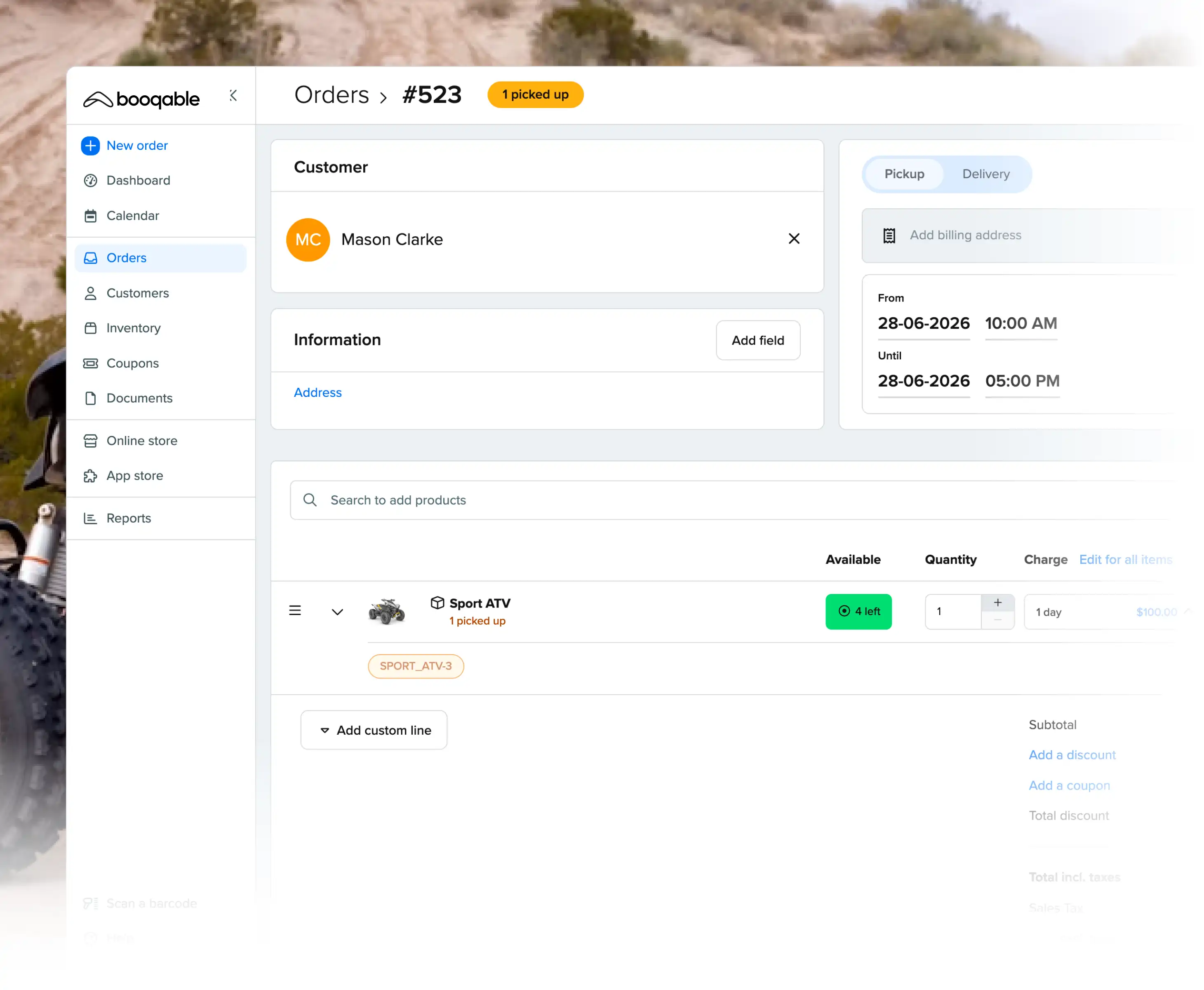Click the Coupons ticket icon
Image resolution: width=1204 pixels, height=990 pixels.
(90, 363)
